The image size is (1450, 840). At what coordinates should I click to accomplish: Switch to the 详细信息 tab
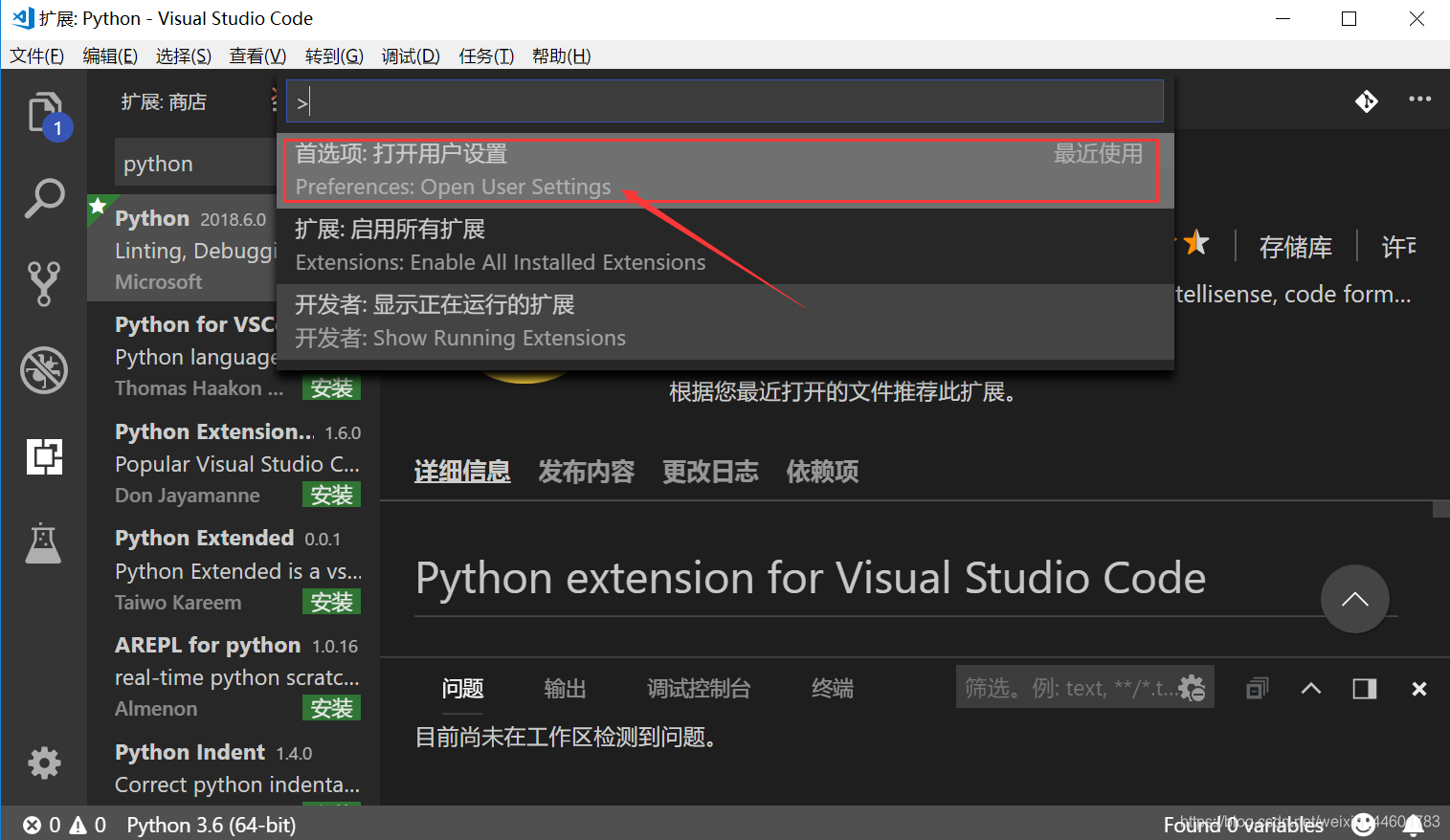[462, 472]
